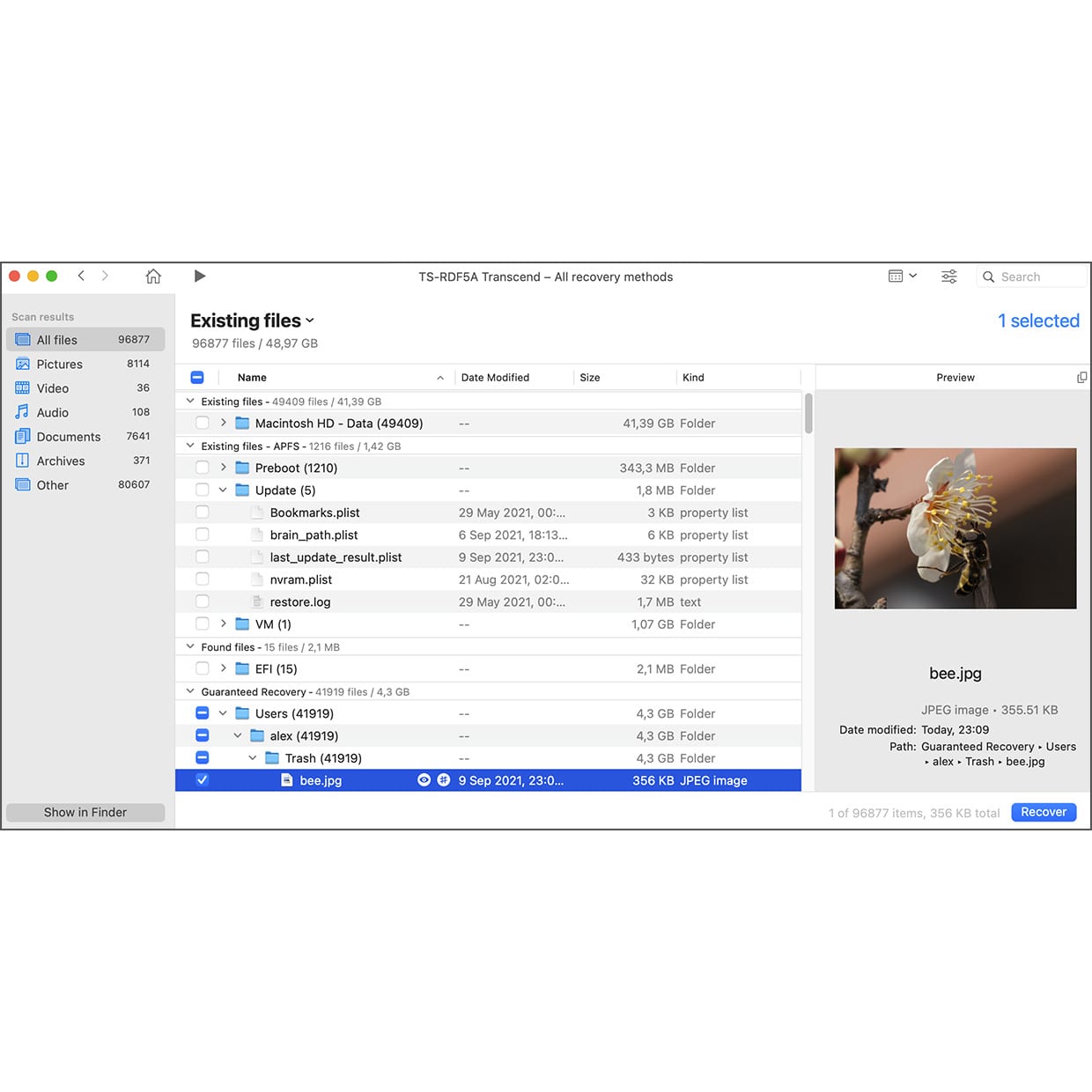Image resolution: width=1092 pixels, height=1092 pixels.
Task: Open the Existing files heading dropdown
Action: click(x=253, y=321)
